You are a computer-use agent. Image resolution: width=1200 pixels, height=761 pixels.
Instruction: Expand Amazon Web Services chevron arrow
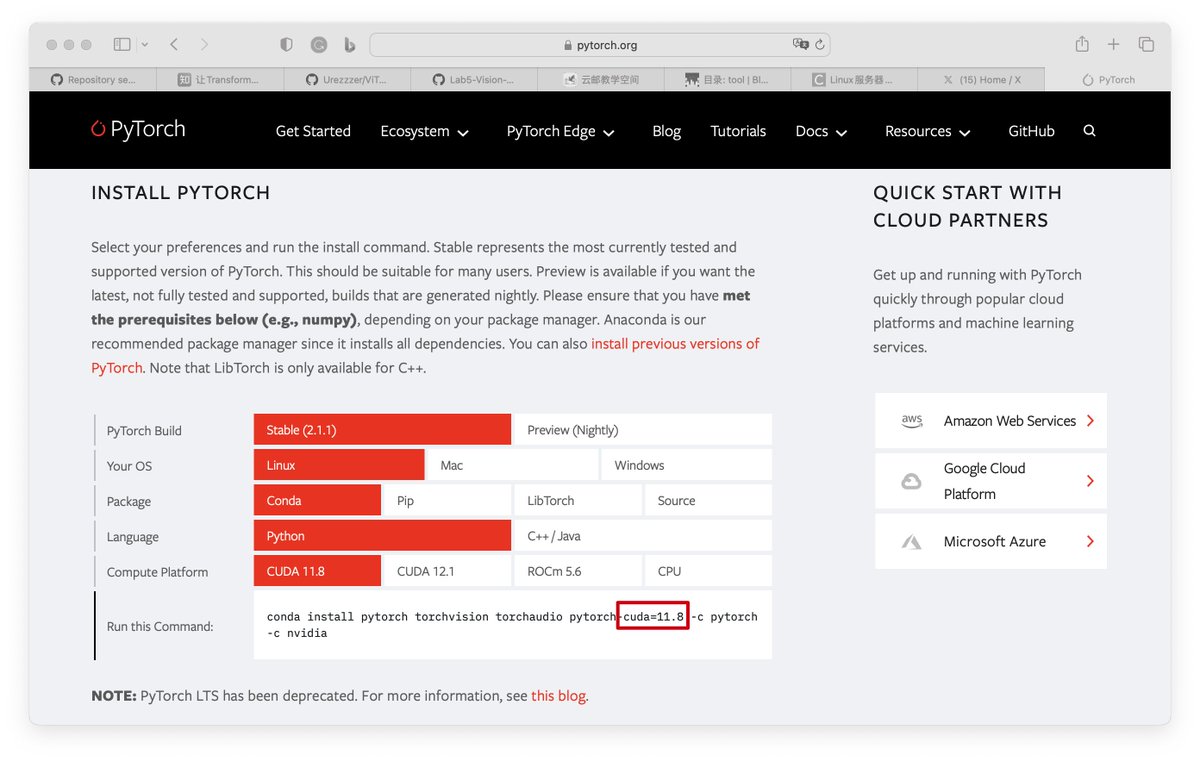(x=1090, y=421)
